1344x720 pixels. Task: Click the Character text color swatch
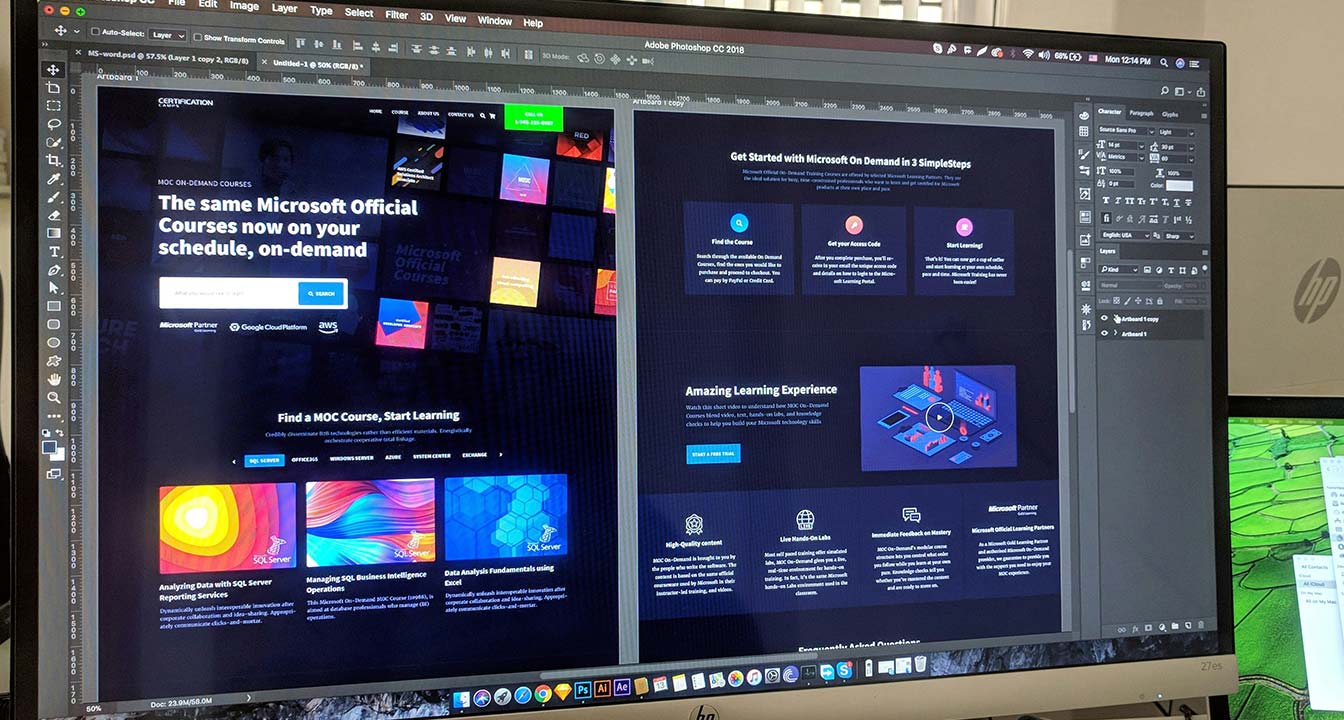coord(1179,185)
